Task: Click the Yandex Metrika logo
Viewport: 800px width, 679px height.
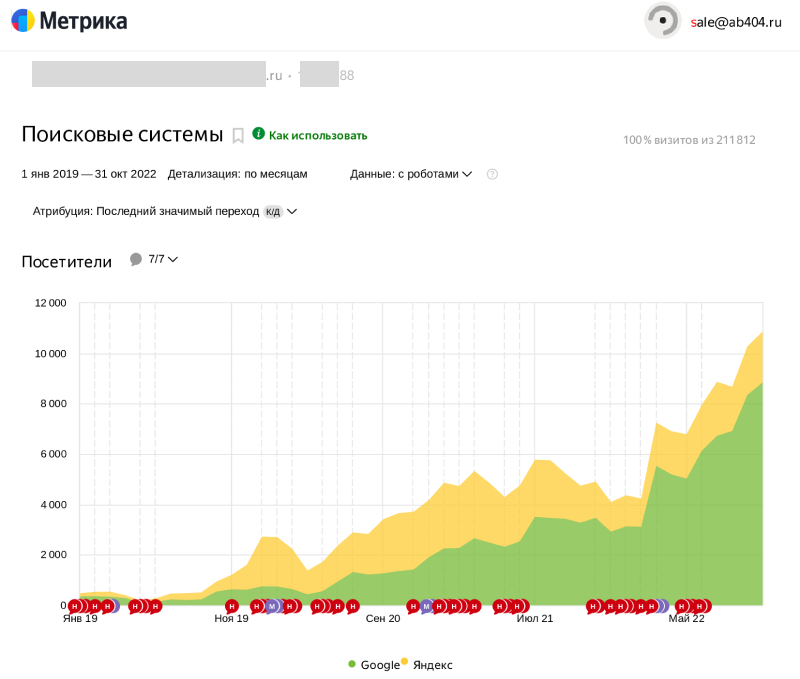Action: [x=69, y=21]
